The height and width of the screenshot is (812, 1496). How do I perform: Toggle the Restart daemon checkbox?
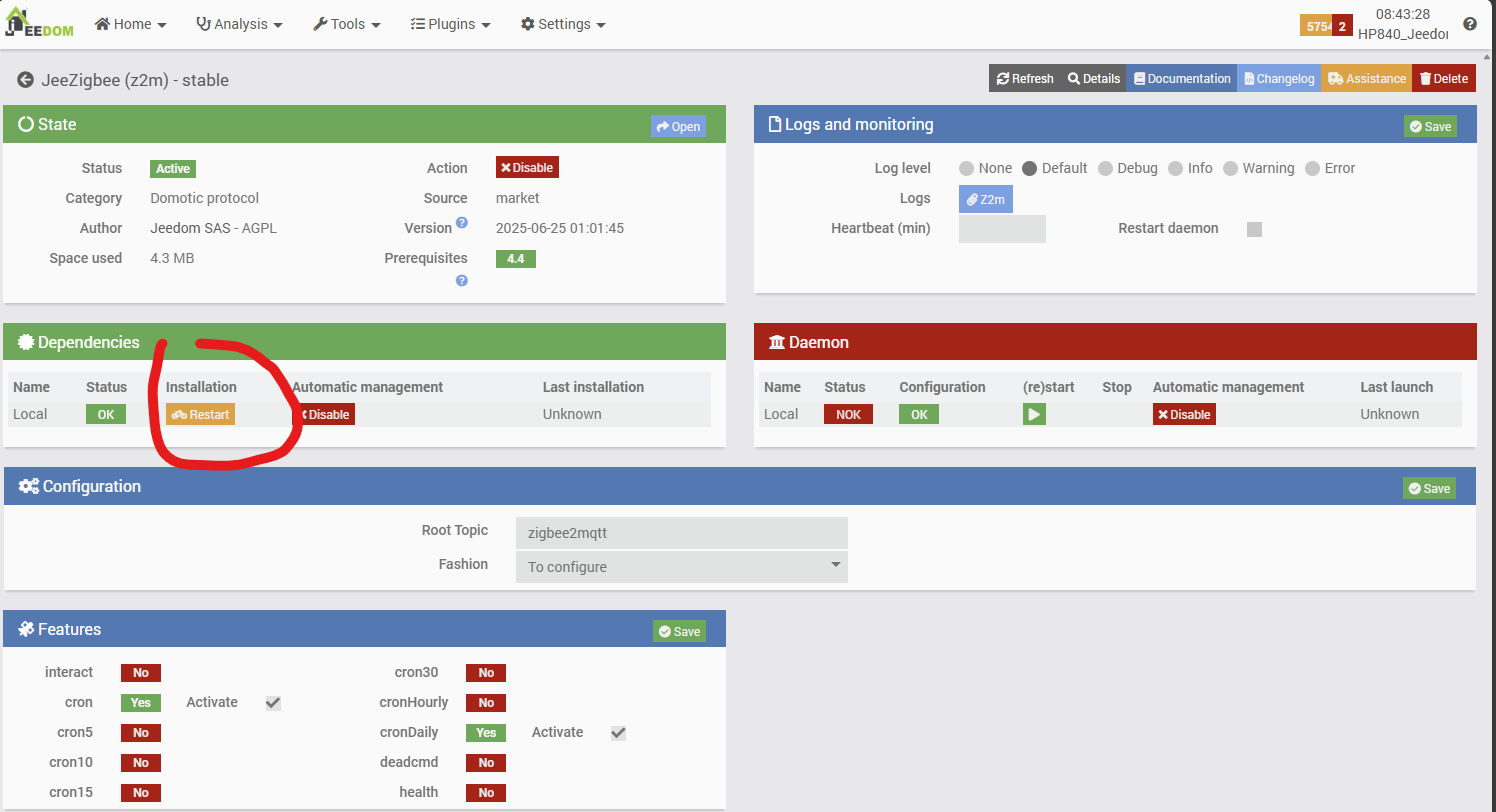[x=1254, y=229]
